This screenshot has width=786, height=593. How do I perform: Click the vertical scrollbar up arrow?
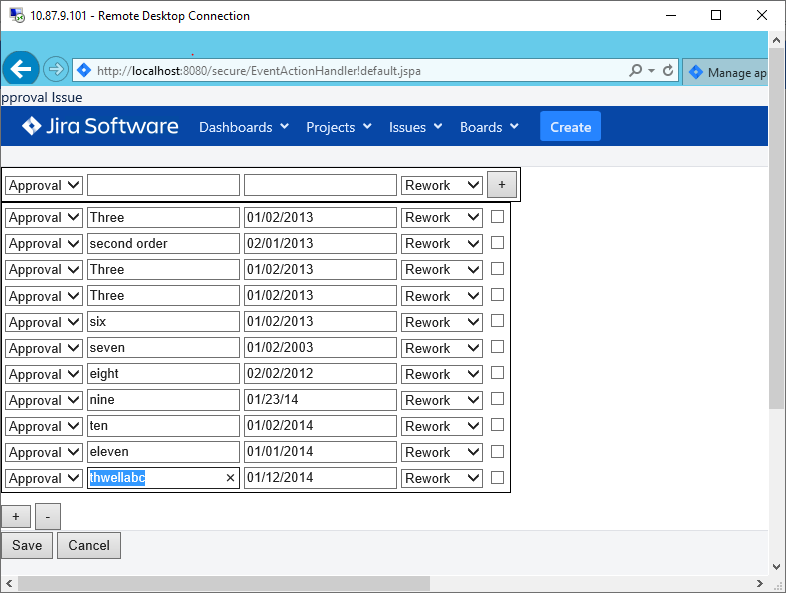(776, 40)
